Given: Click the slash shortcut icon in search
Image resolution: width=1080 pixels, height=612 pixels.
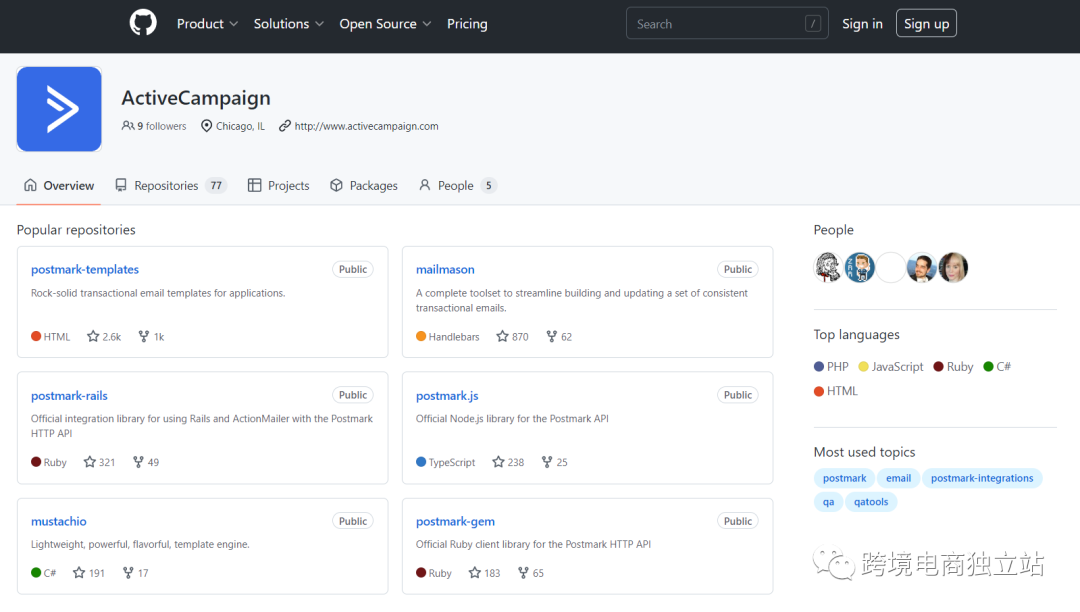Looking at the screenshot, I should [813, 24].
